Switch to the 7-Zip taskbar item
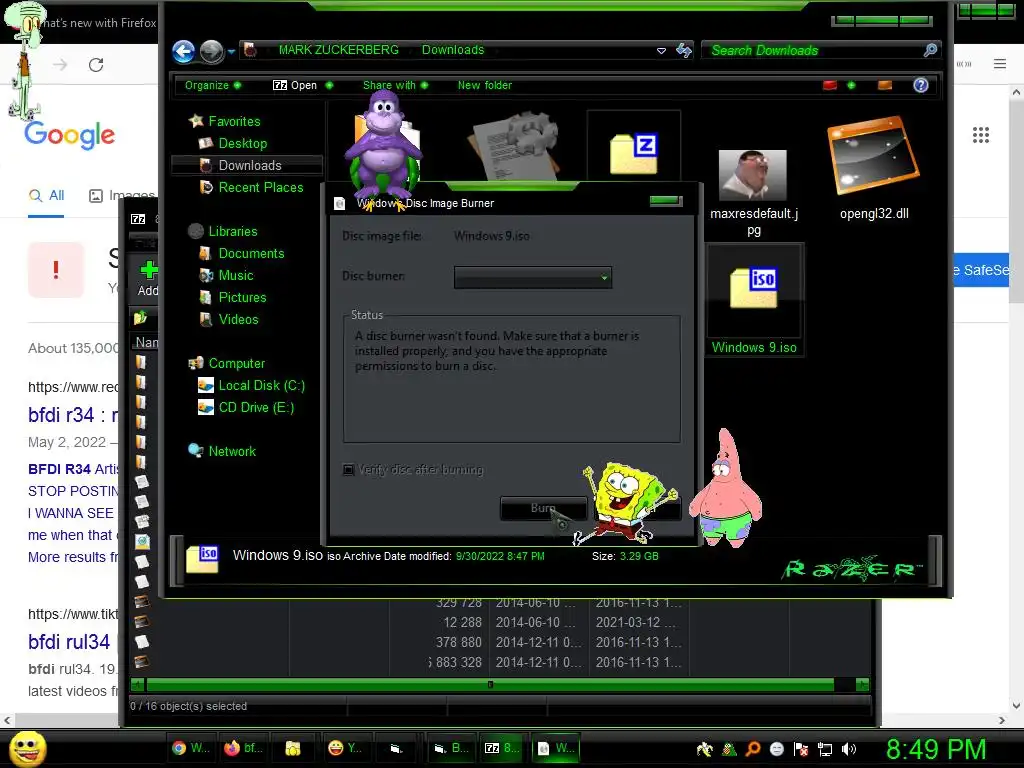Image resolution: width=1024 pixels, height=768 pixels. coord(502,748)
